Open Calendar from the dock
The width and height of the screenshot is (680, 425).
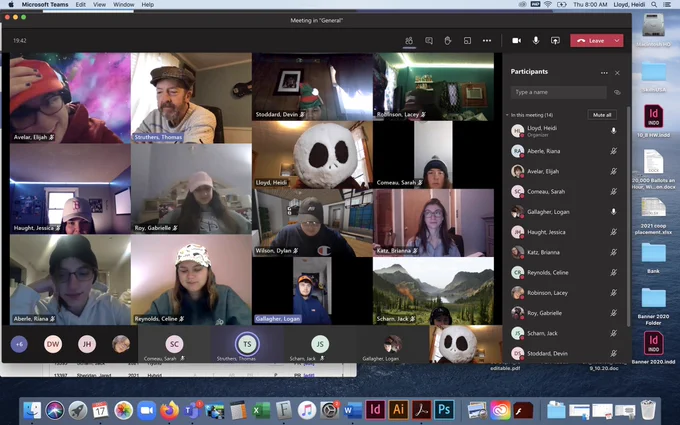point(100,410)
